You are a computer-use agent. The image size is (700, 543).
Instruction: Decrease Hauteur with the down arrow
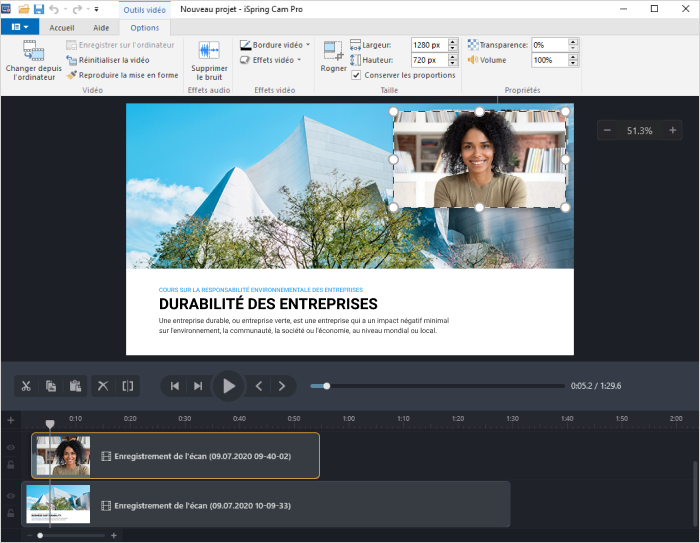coord(453,63)
